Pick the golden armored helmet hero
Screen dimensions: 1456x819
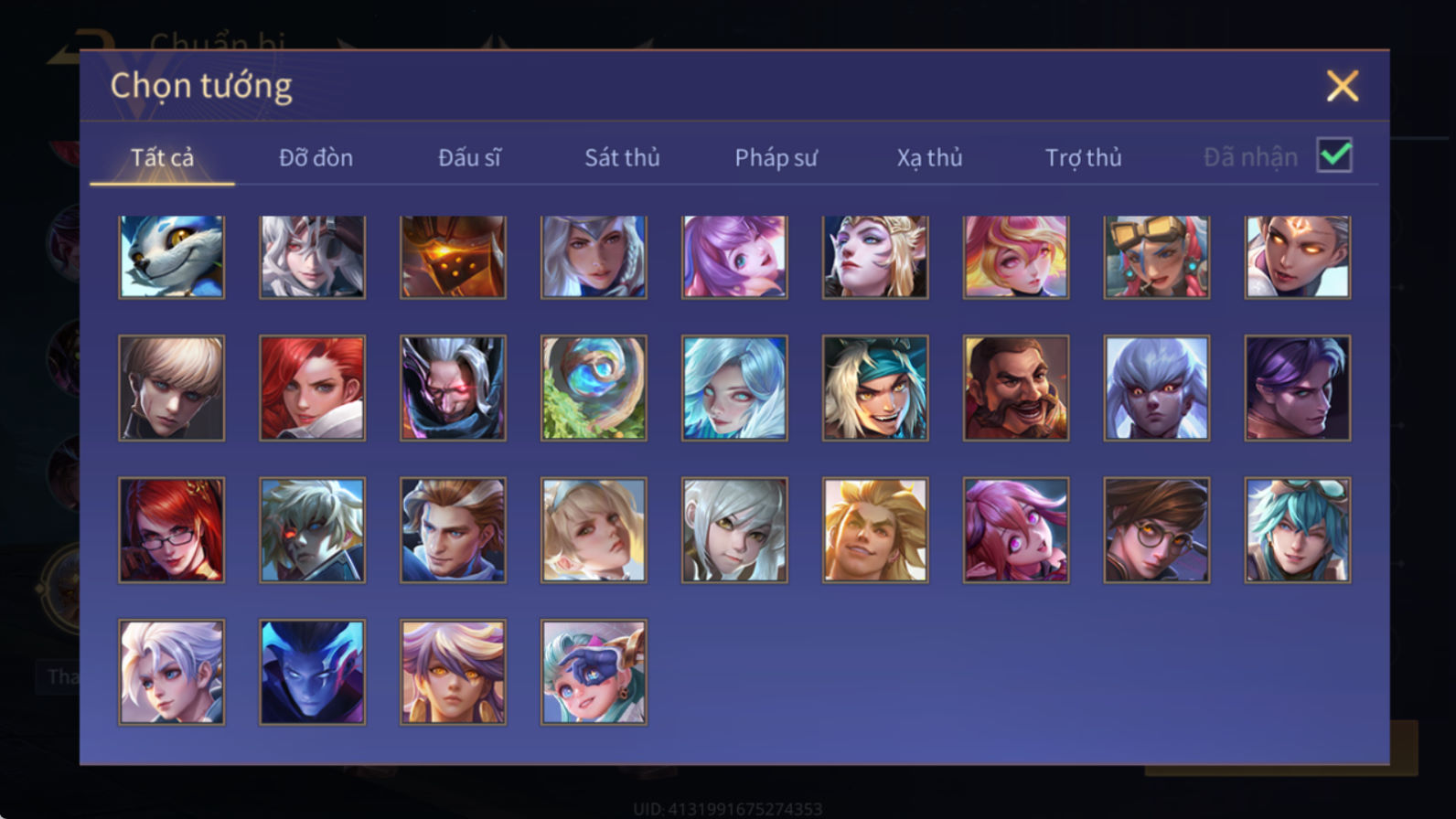point(453,257)
